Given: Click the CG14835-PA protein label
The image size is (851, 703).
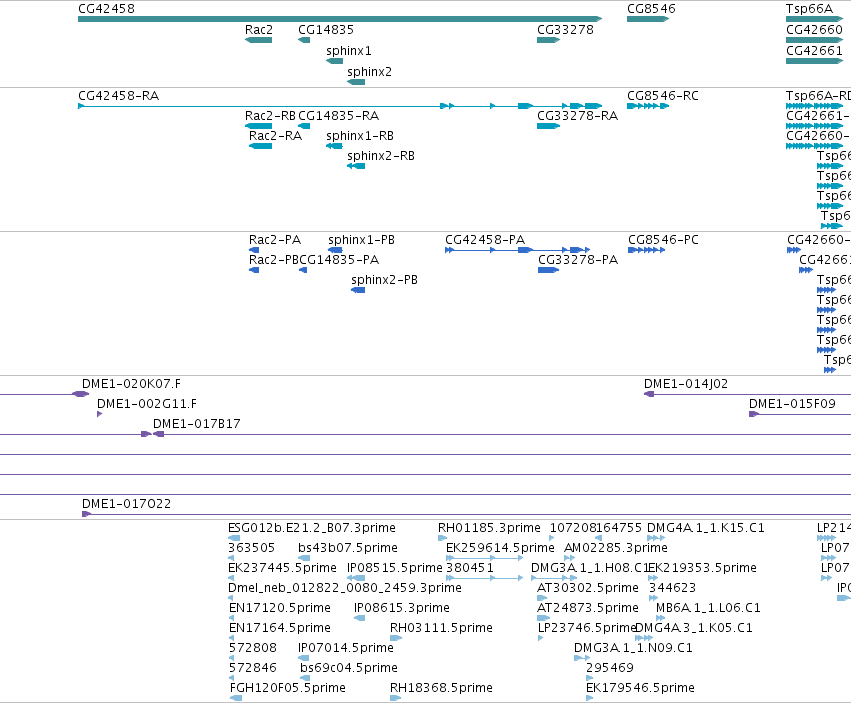Looking at the screenshot, I should point(339,260).
